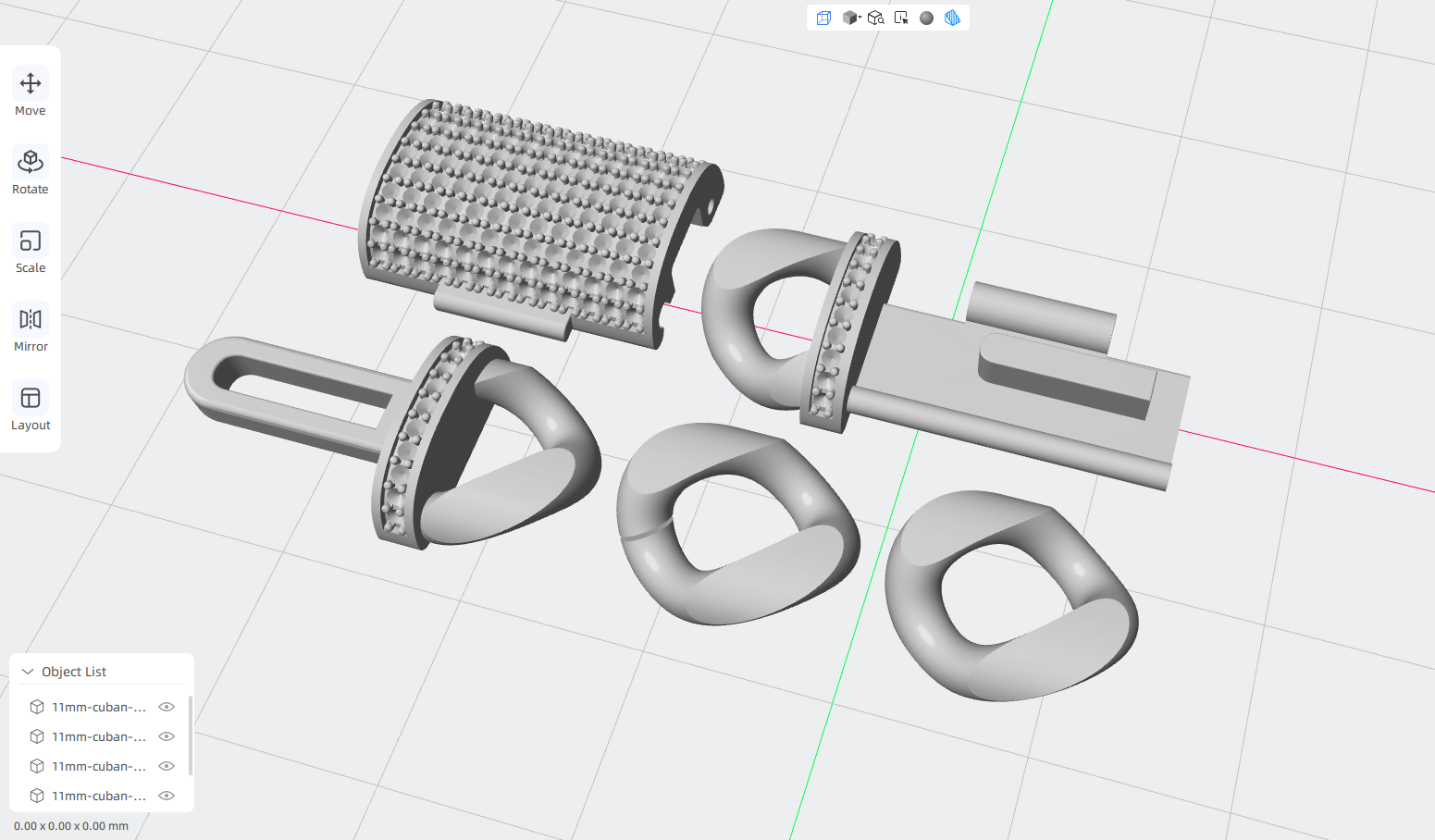Click the cube with magnifier icon
Viewport: 1435px width, 840px height.
click(876, 18)
